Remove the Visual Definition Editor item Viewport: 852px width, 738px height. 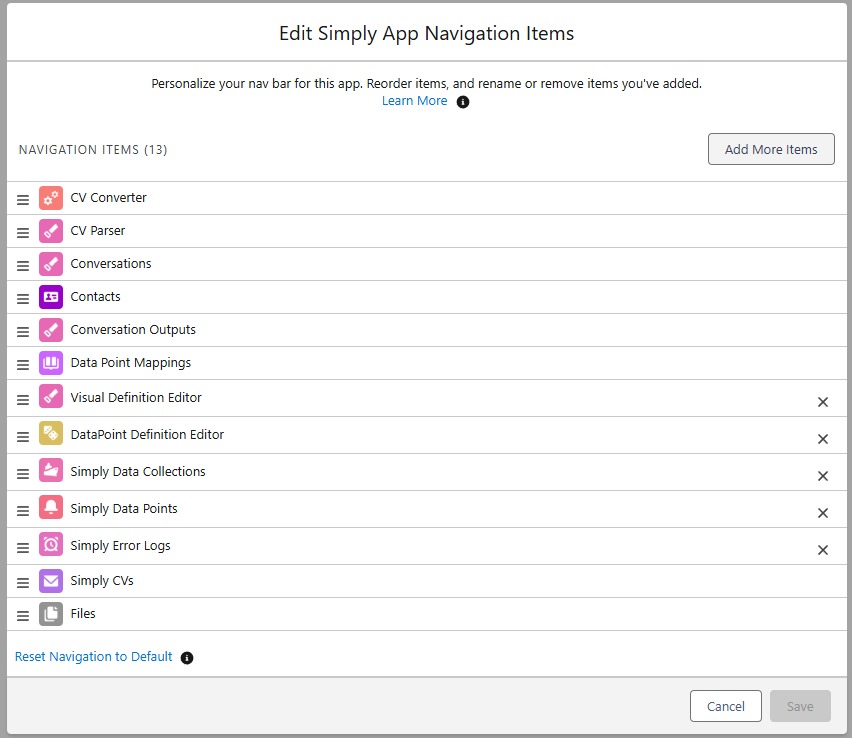tap(823, 402)
